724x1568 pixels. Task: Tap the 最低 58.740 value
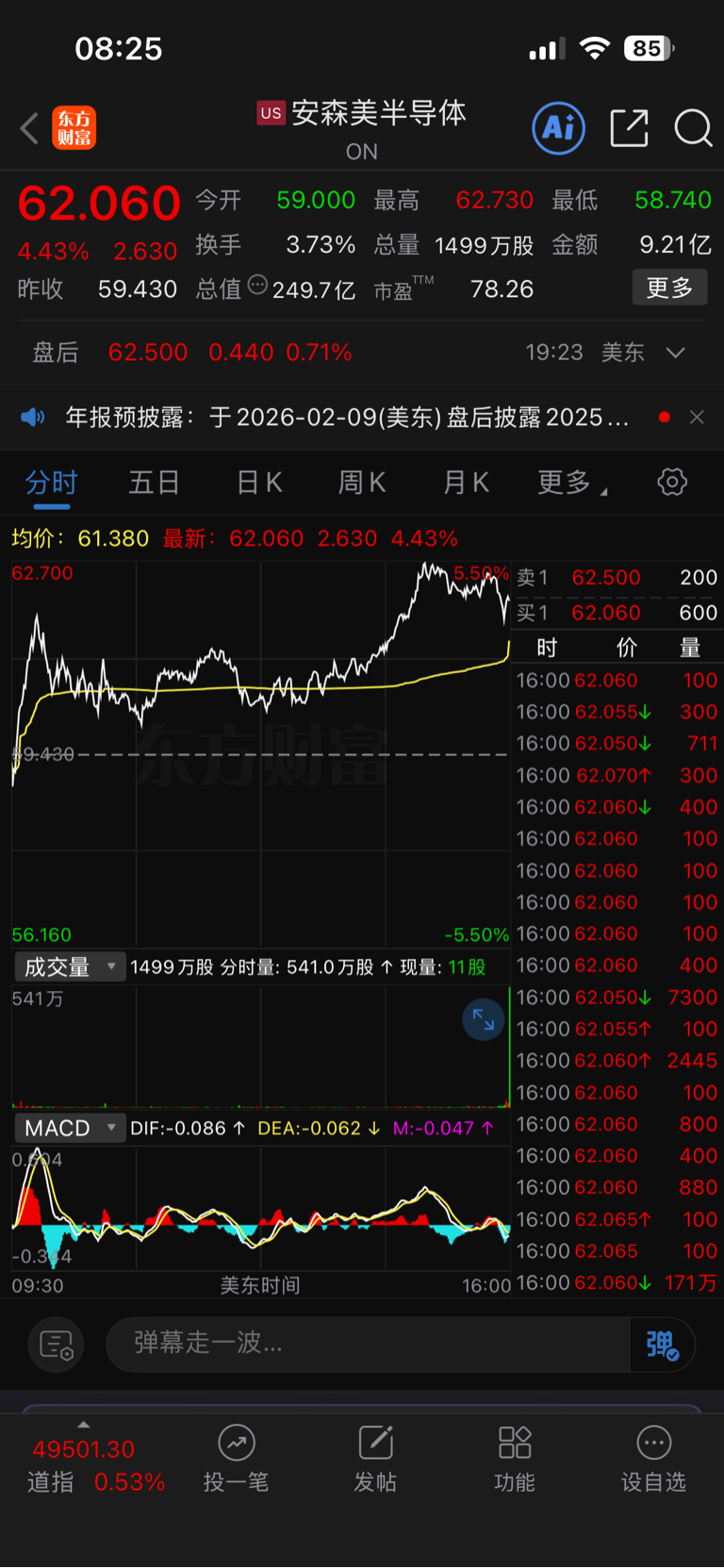(673, 200)
